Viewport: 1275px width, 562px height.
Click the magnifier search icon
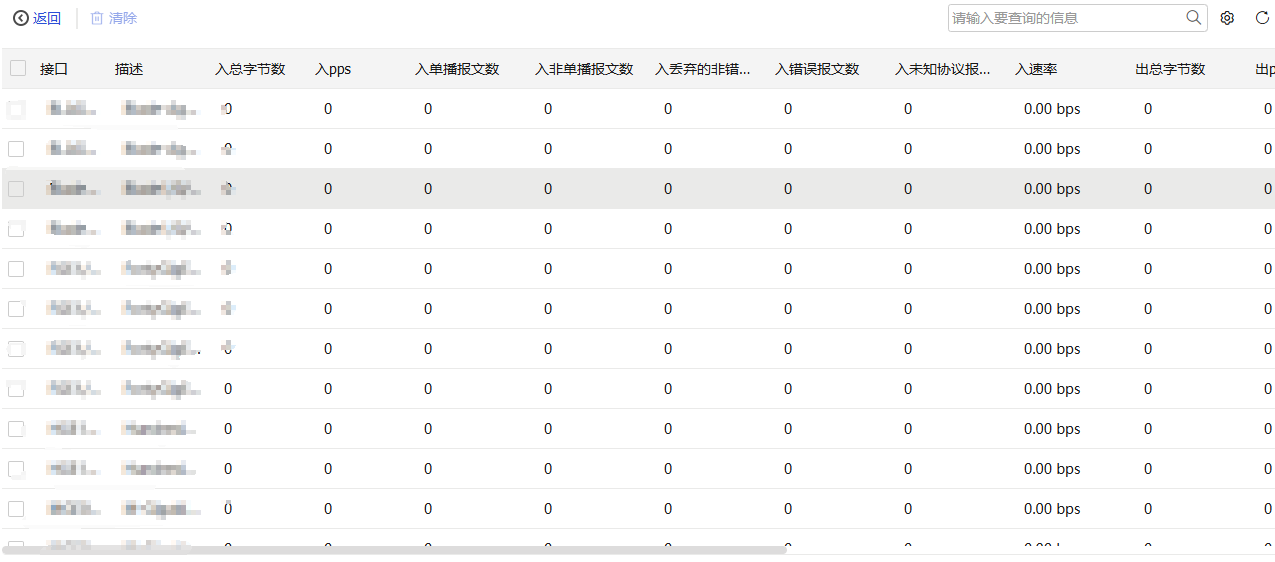pyautogui.click(x=1193, y=18)
